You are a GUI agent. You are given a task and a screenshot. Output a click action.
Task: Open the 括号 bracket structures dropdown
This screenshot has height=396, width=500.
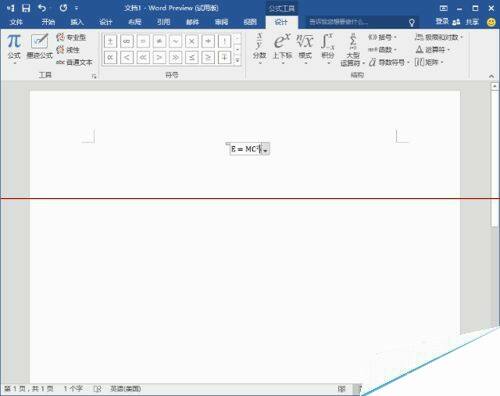pyautogui.click(x=383, y=37)
